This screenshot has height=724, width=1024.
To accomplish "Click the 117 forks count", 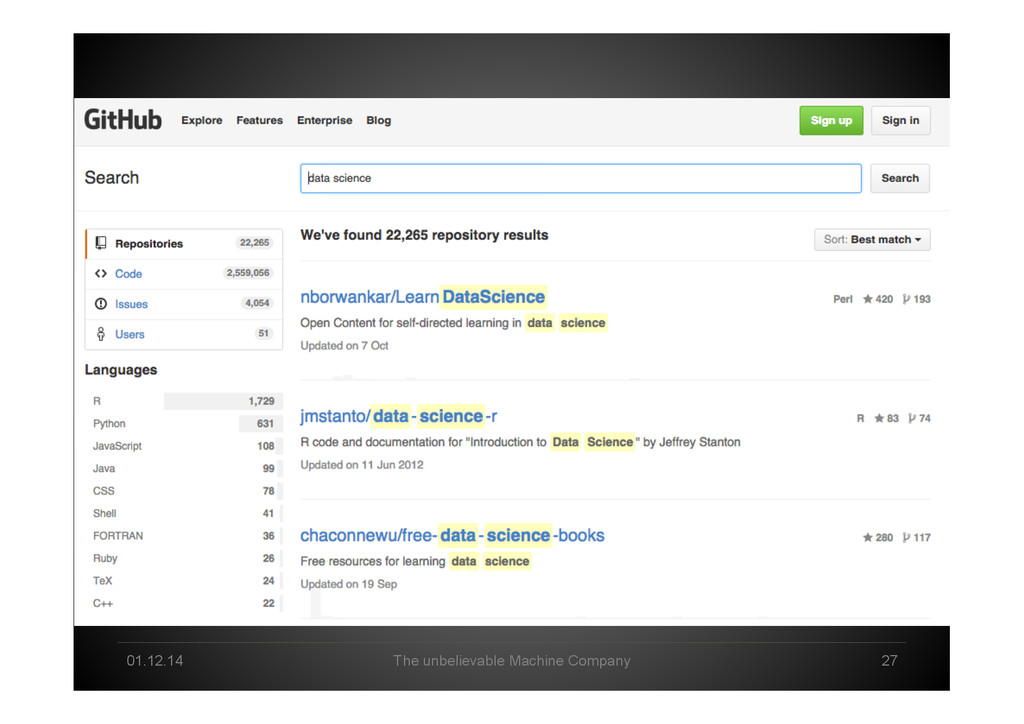I will (921, 537).
